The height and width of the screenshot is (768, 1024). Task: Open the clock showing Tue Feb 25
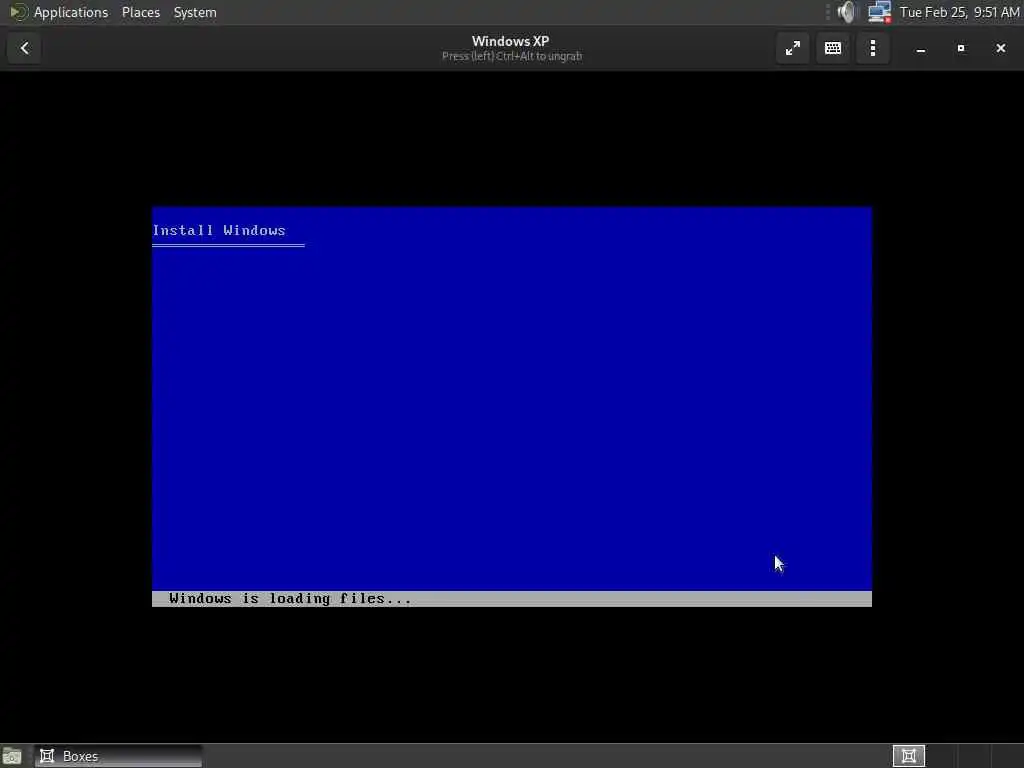[x=959, y=12]
